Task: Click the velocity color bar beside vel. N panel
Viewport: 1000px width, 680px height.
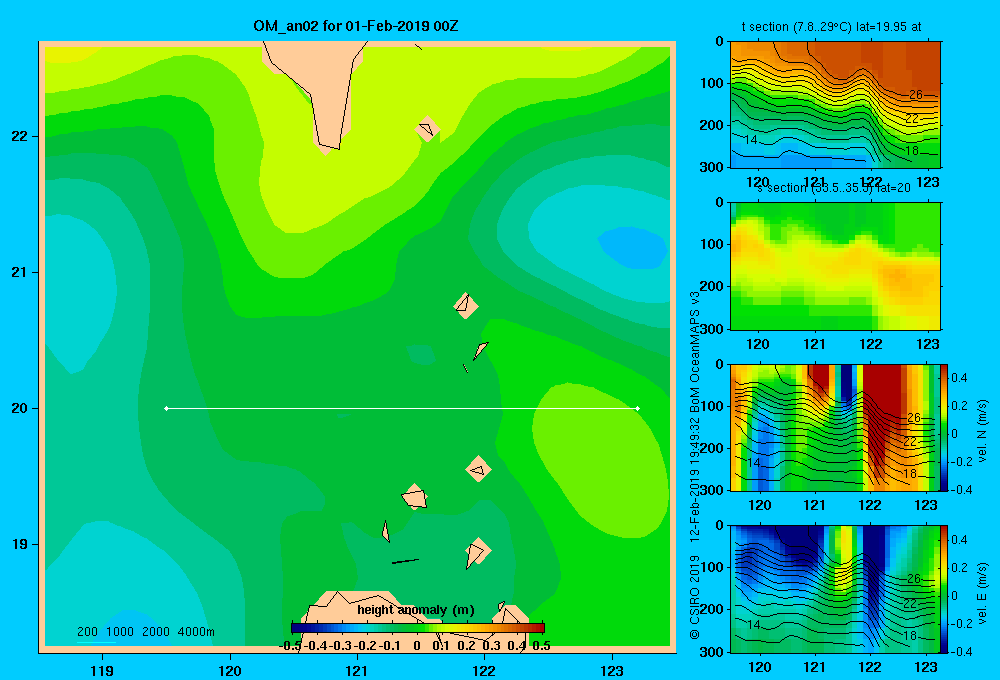Action: [944, 427]
